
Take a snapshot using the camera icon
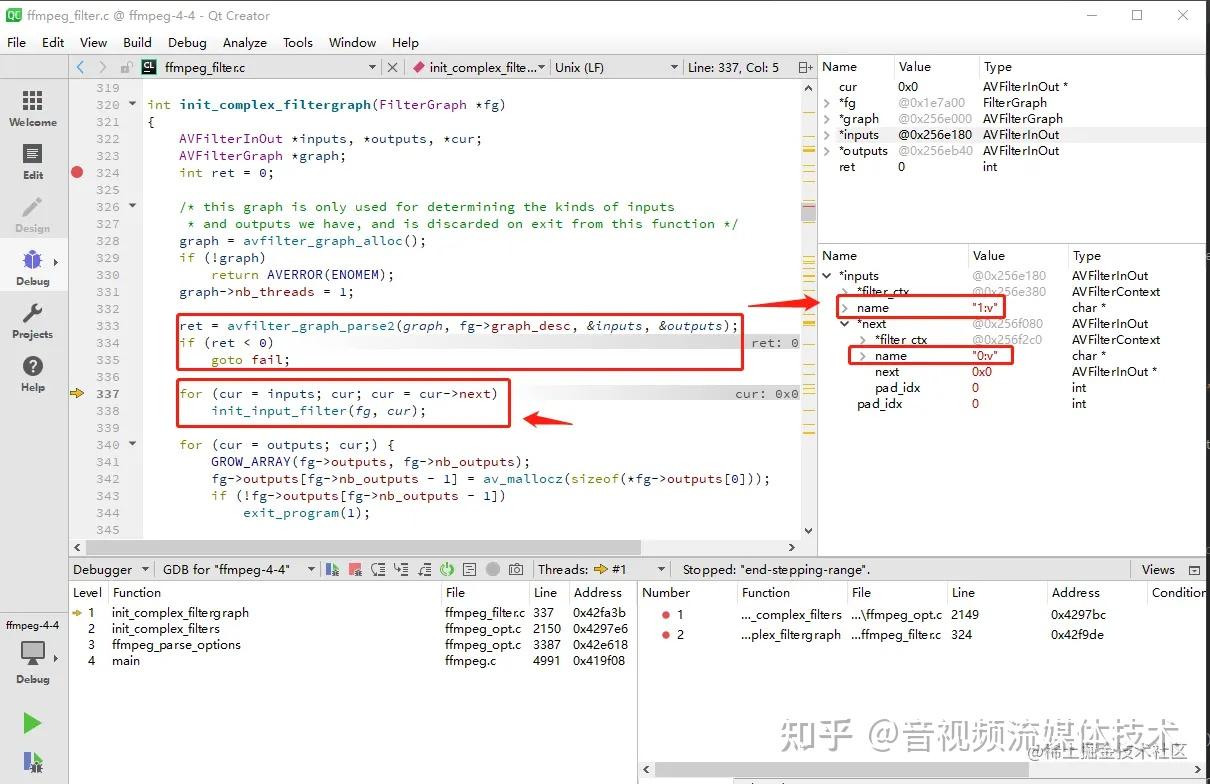(x=515, y=569)
